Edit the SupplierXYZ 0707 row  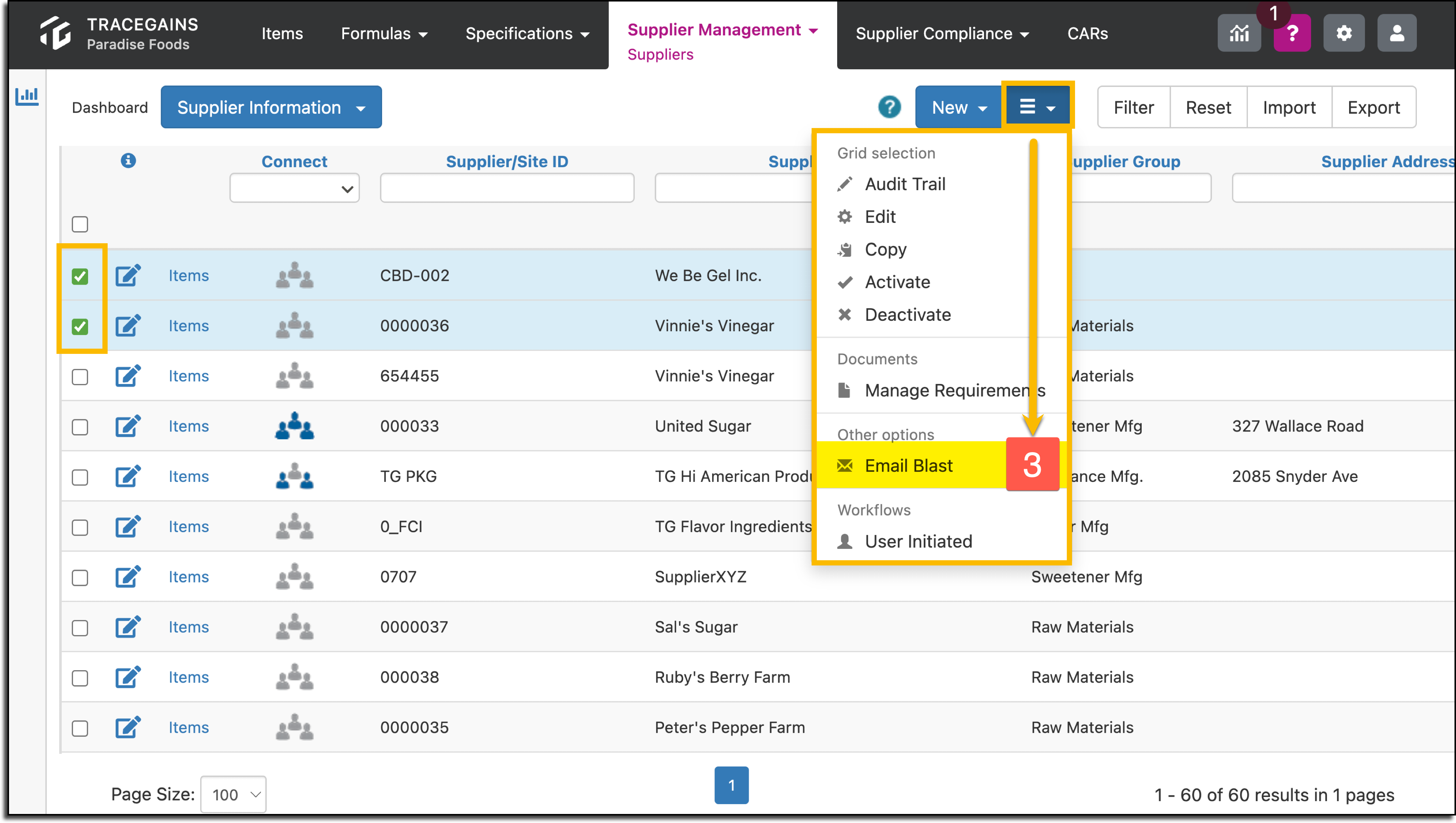[128, 577]
